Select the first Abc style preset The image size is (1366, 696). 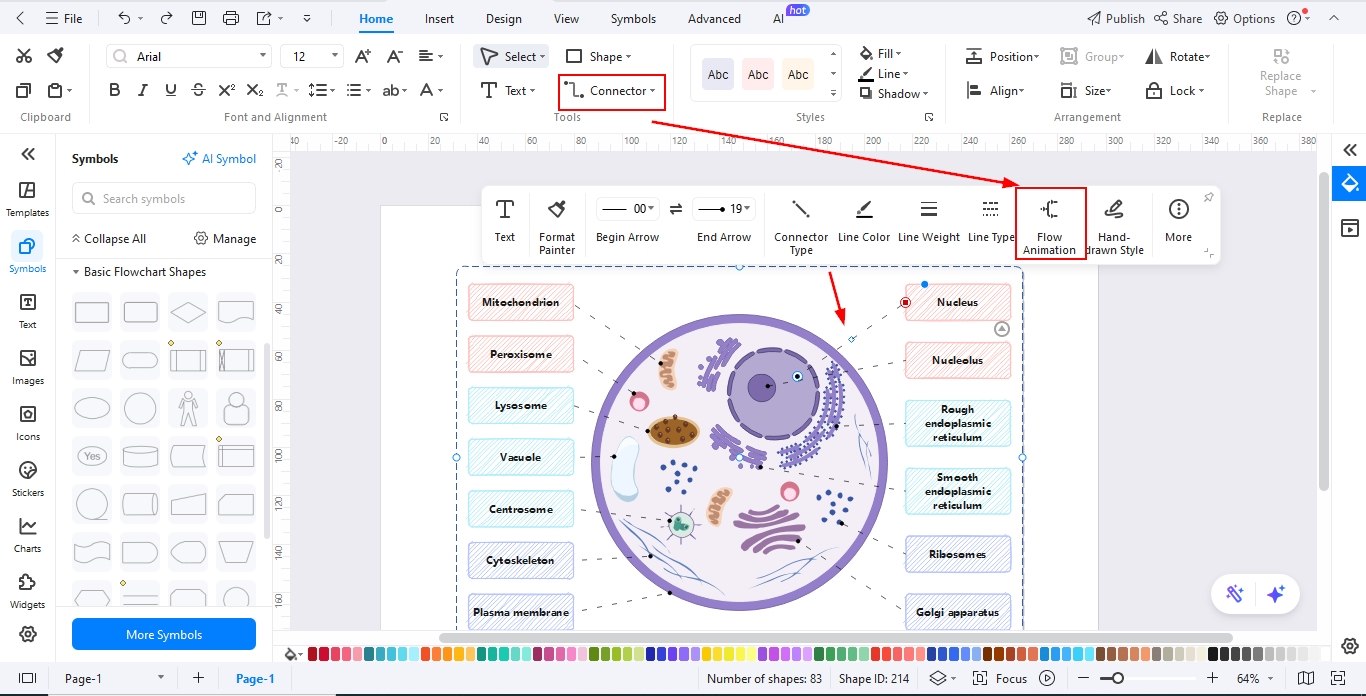pos(717,74)
